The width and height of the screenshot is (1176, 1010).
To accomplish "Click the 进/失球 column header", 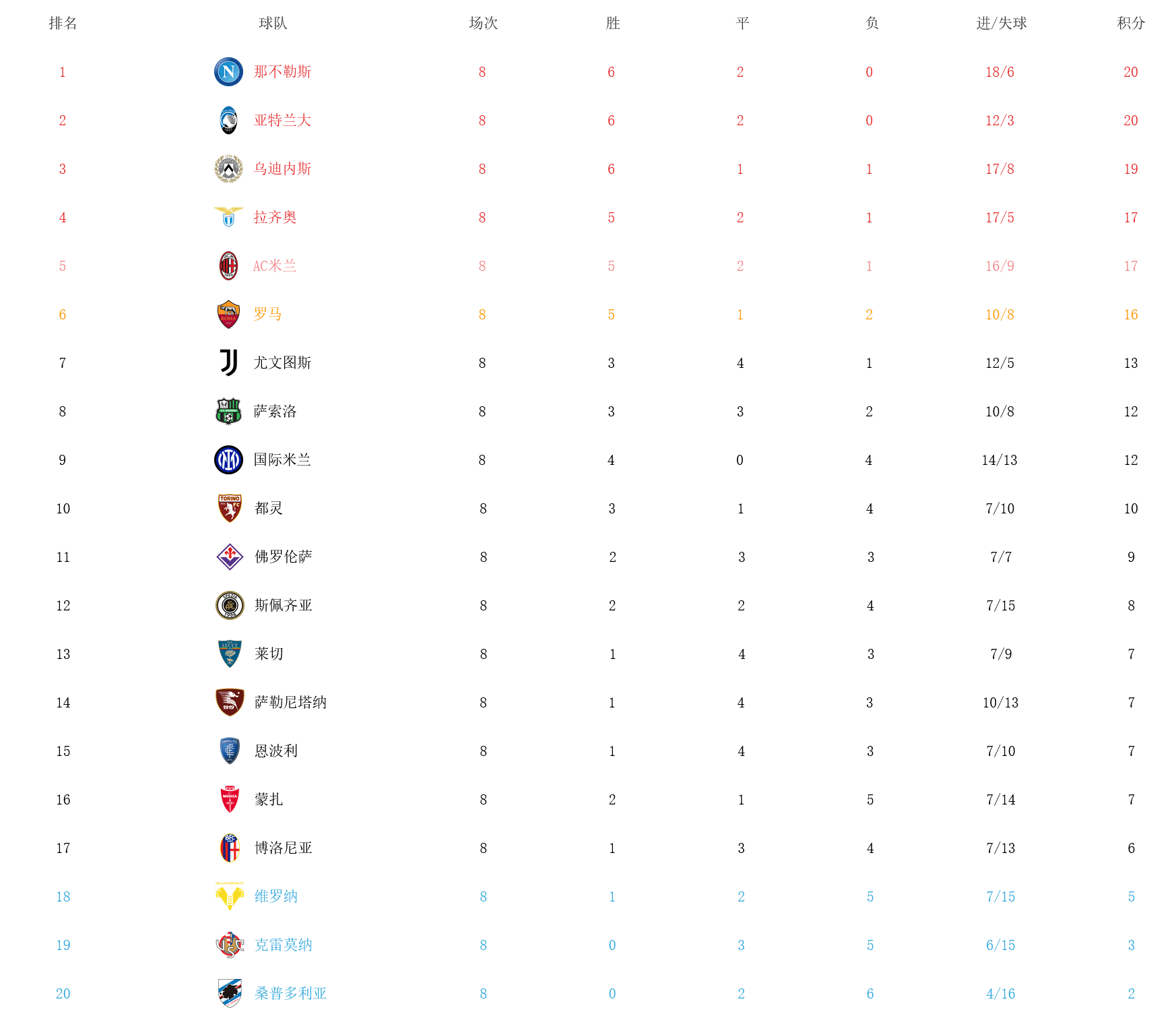I will tap(1002, 23).
